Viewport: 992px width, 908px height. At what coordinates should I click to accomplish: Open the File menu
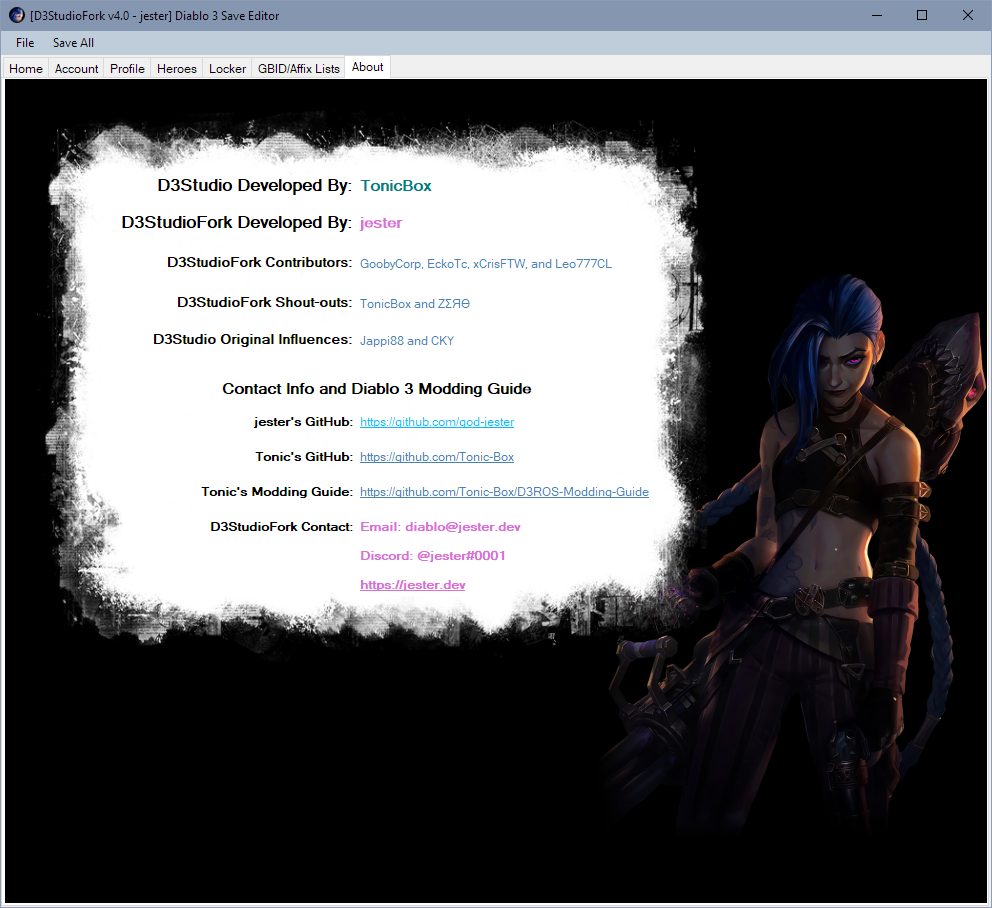coord(25,43)
